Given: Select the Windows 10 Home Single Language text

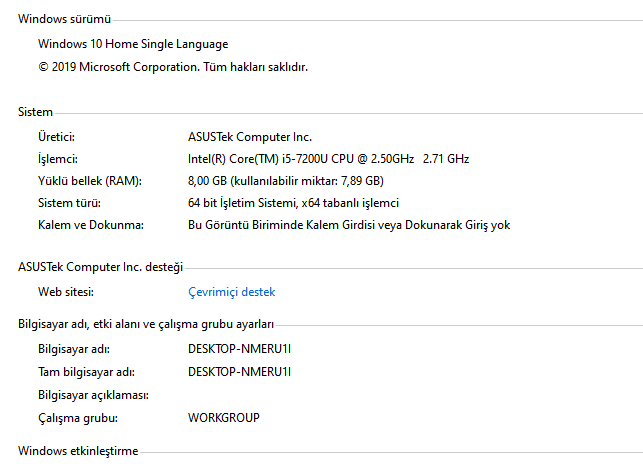Looking at the screenshot, I should pos(133,44).
